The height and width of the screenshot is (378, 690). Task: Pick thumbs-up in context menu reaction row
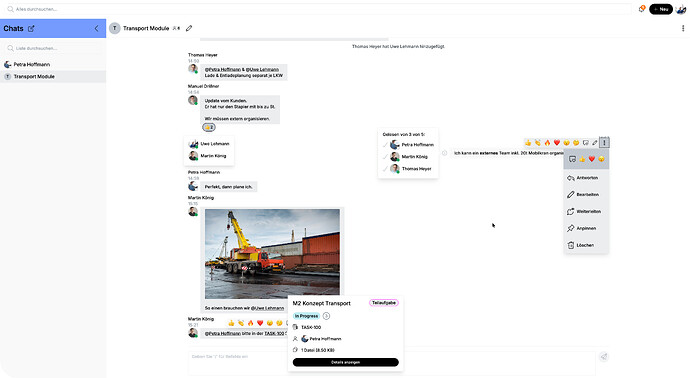tap(582, 159)
